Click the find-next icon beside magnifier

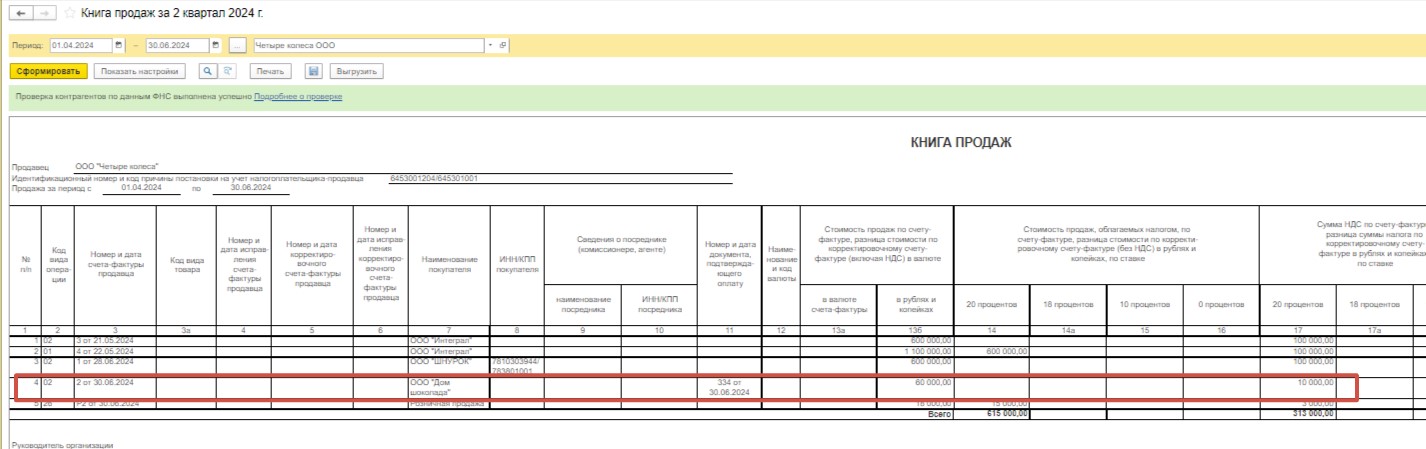coord(227,71)
